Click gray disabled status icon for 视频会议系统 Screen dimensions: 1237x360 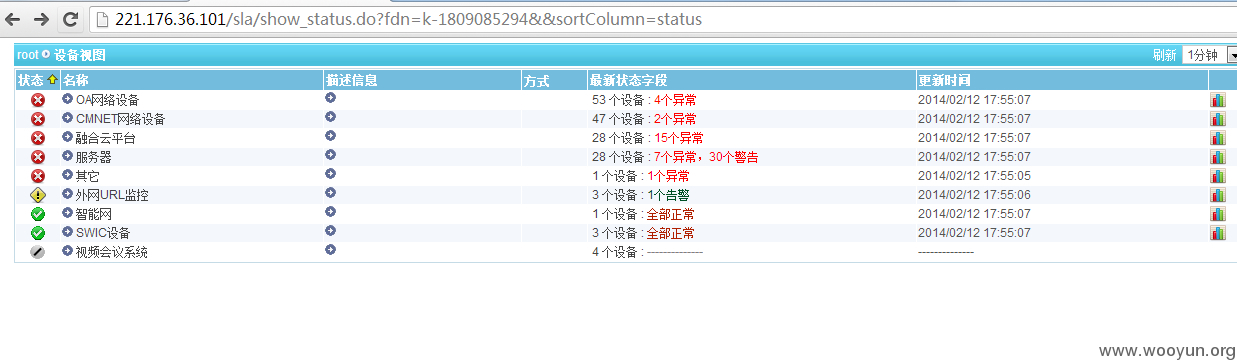tap(38, 252)
